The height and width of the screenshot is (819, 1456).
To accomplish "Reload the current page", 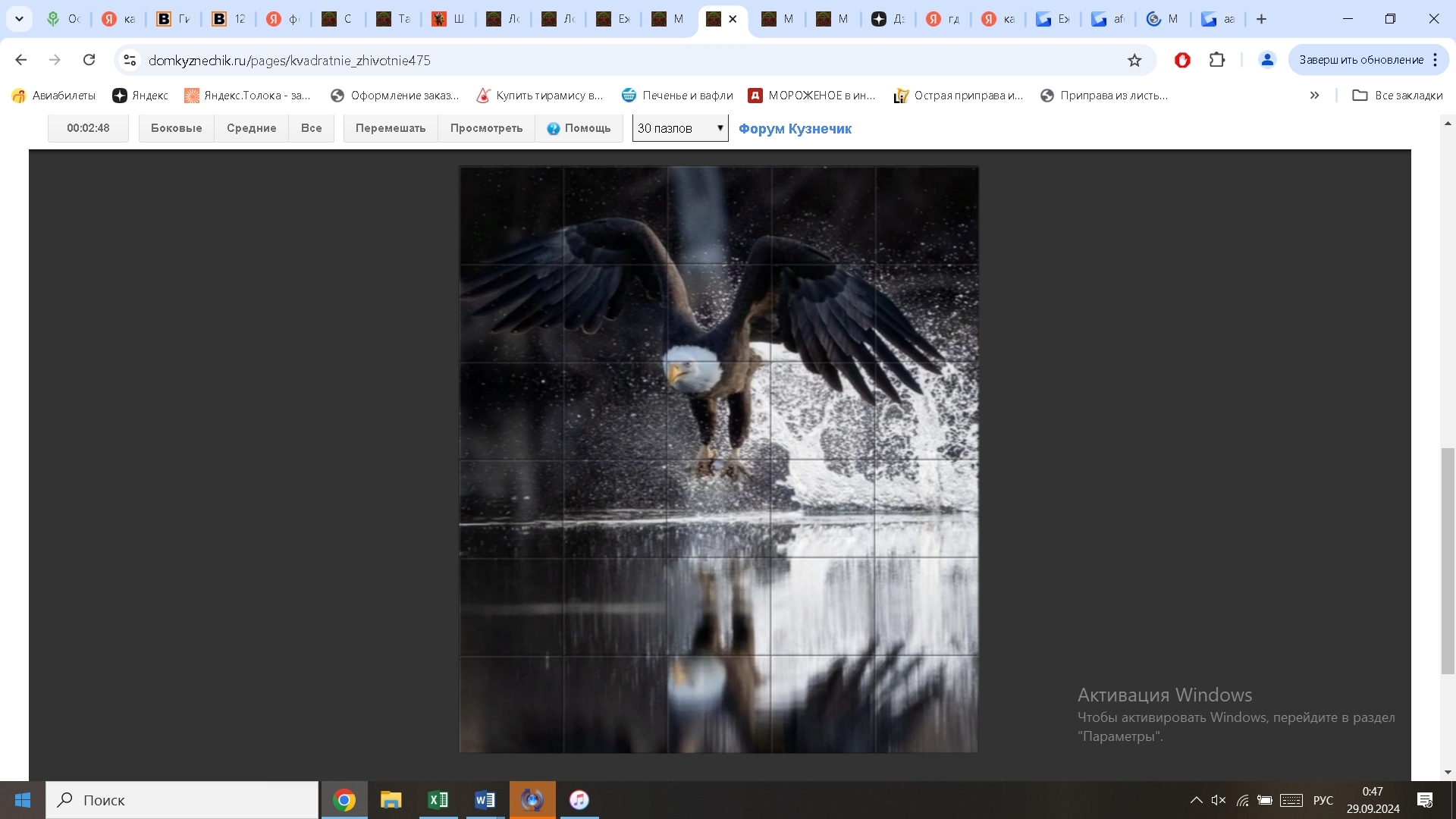I will point(89,60).
